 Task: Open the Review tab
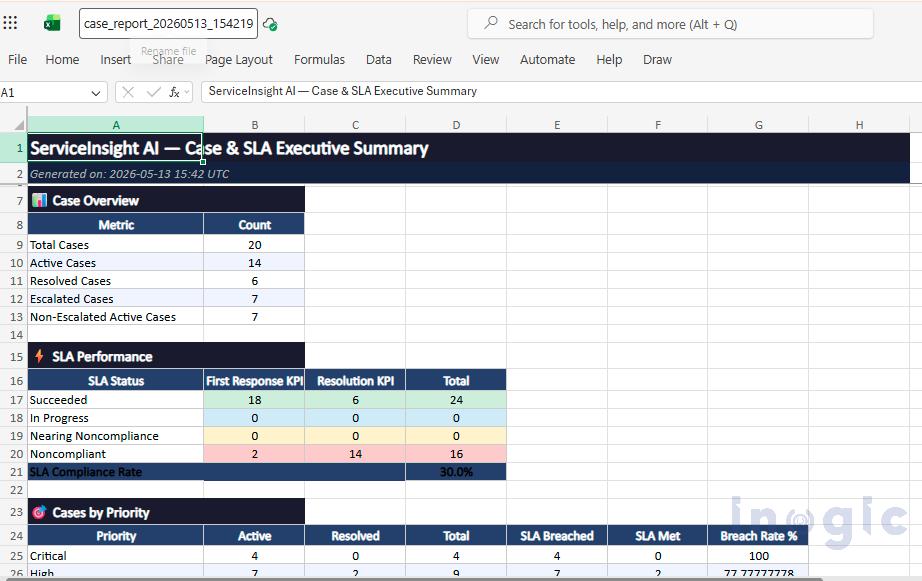(x=432, y=59)
